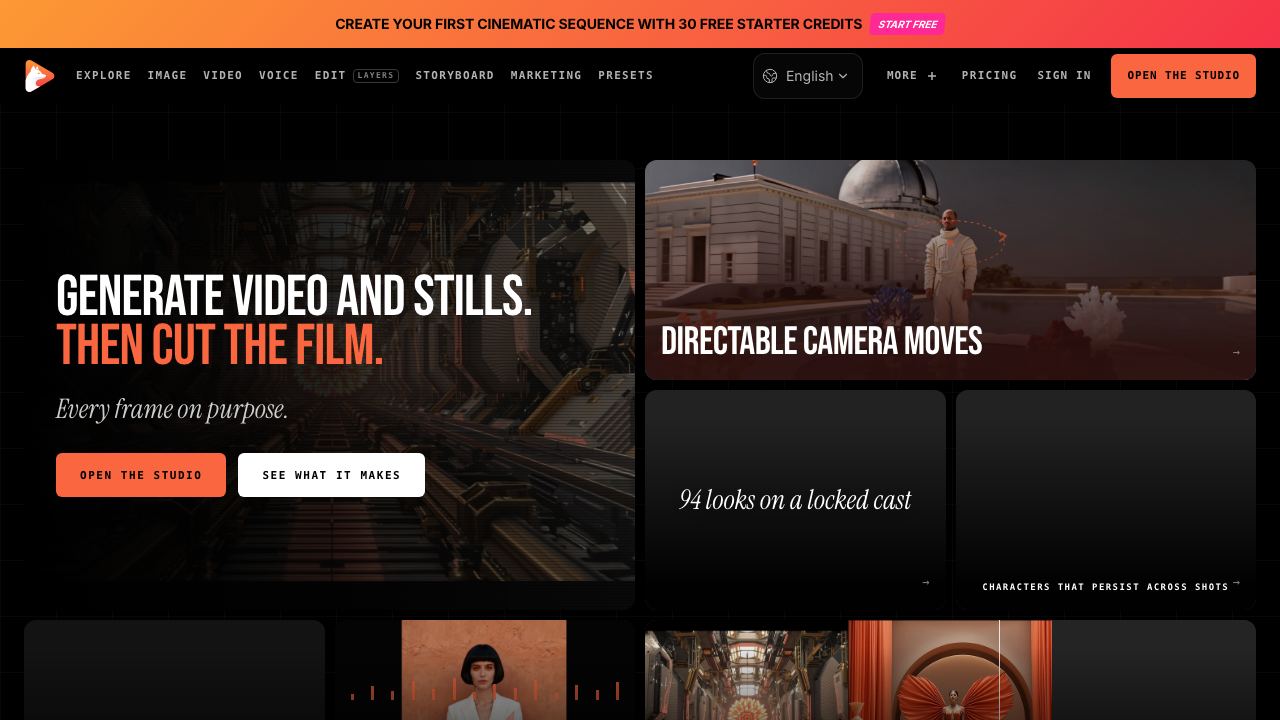Viewport: 1280px width, 720px height.
Task: Click the SEE WHAT IT MAKES button
Action: click(331, 475)
